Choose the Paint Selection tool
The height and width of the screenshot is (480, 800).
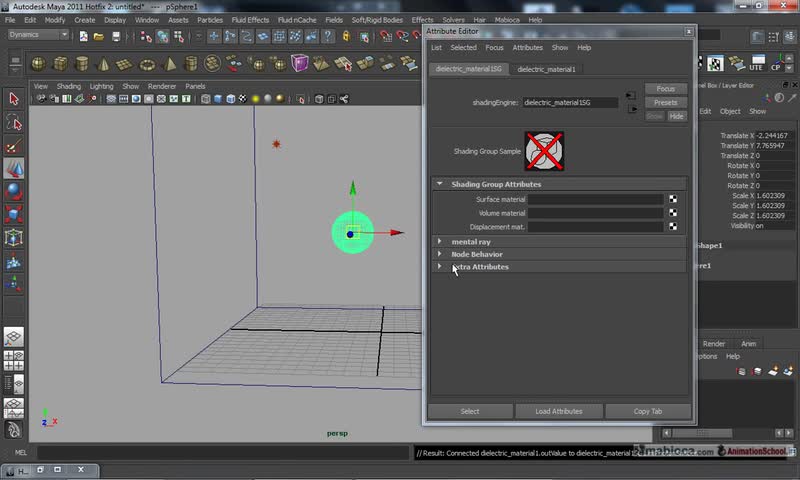pos(14,146)
